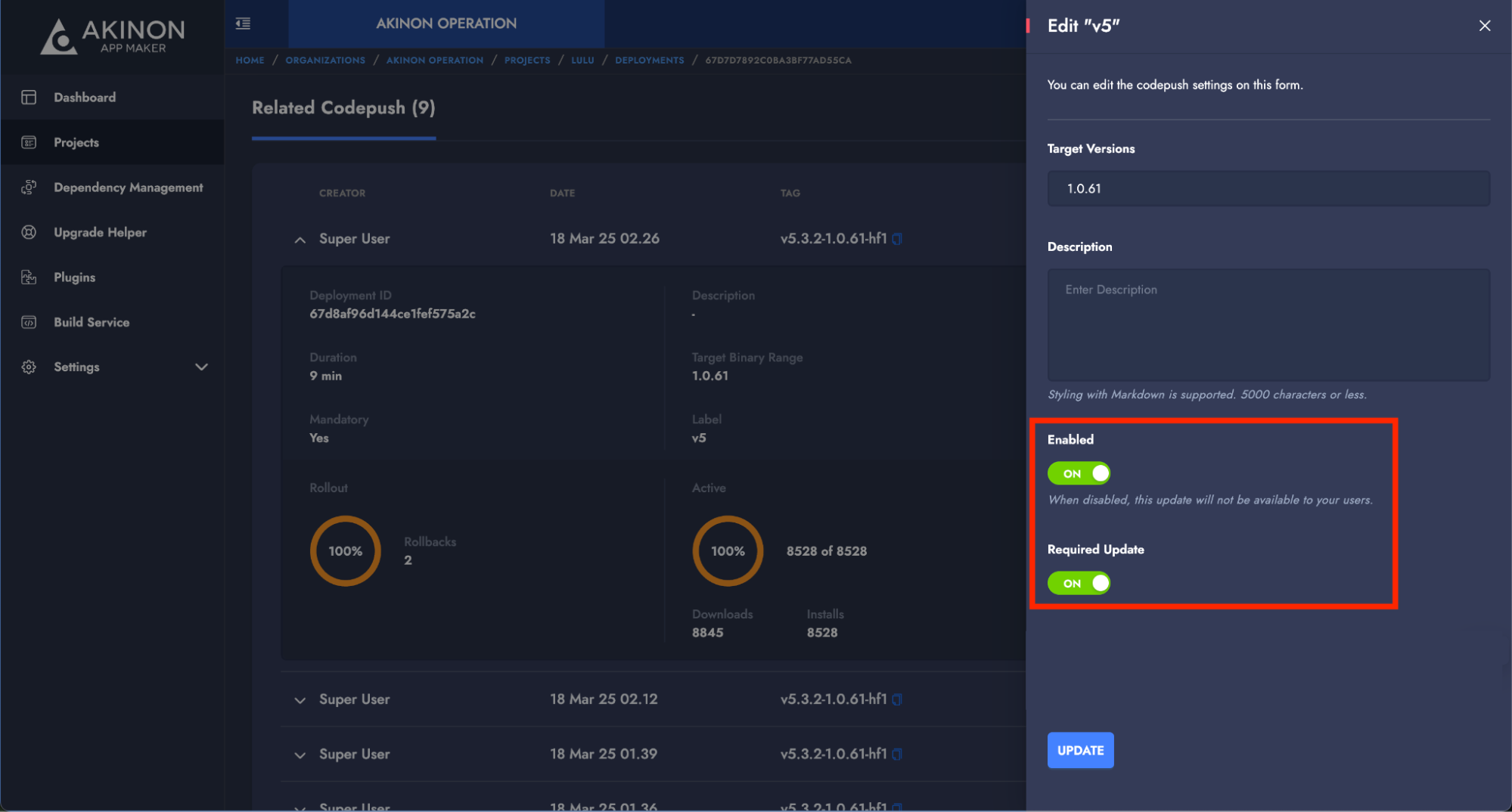Expand the Settings sidebar menu
1512x812 pixels.
[x=201, y=367]
